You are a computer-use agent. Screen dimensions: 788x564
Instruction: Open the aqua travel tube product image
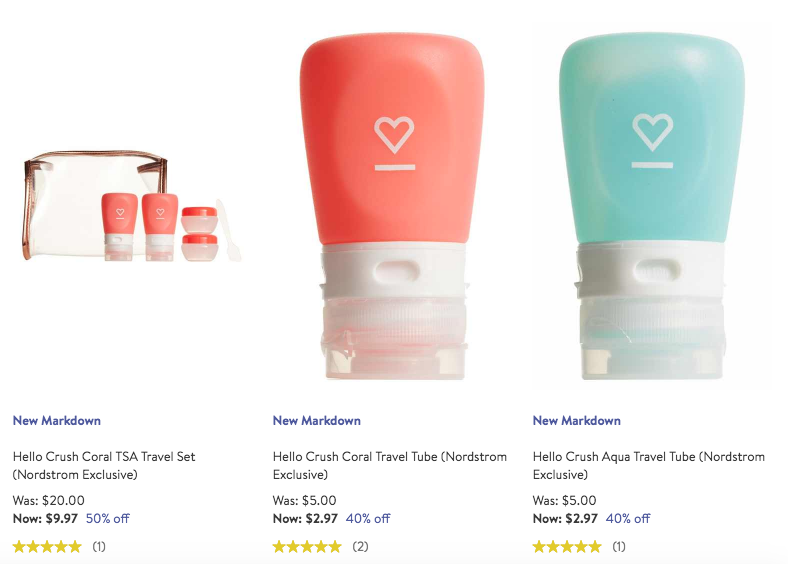pyautogui.click(x=652, y=206)
